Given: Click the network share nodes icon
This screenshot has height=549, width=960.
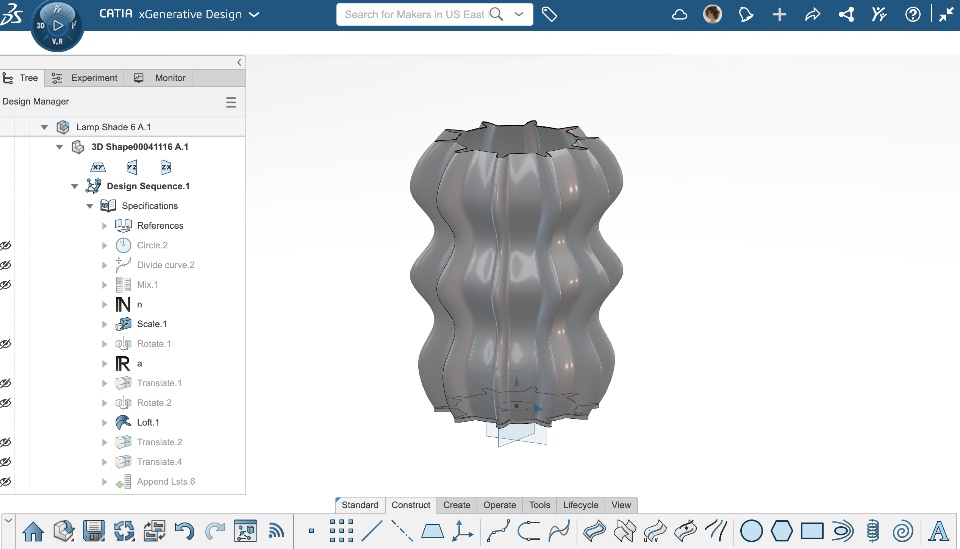Looking at the screenshot, I should point(846,15).
